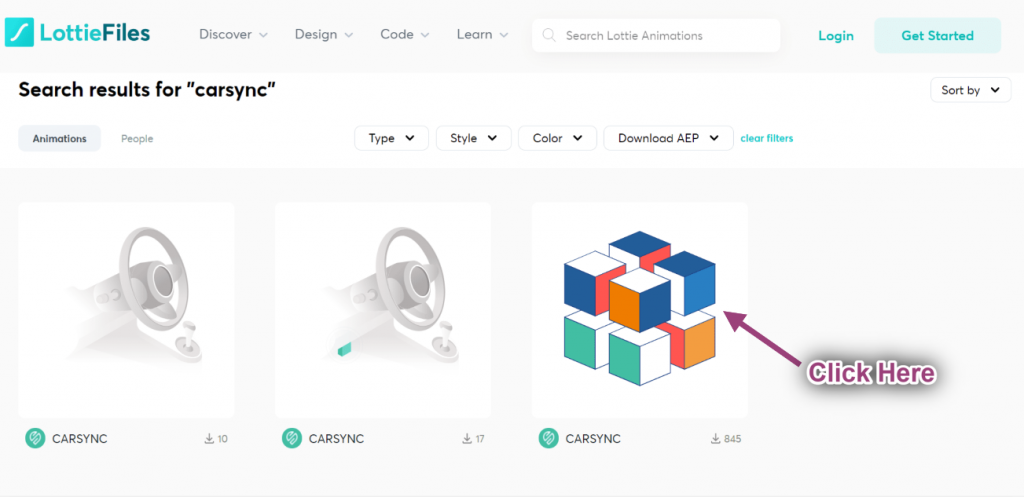Open the Code menu

[405, 35]
